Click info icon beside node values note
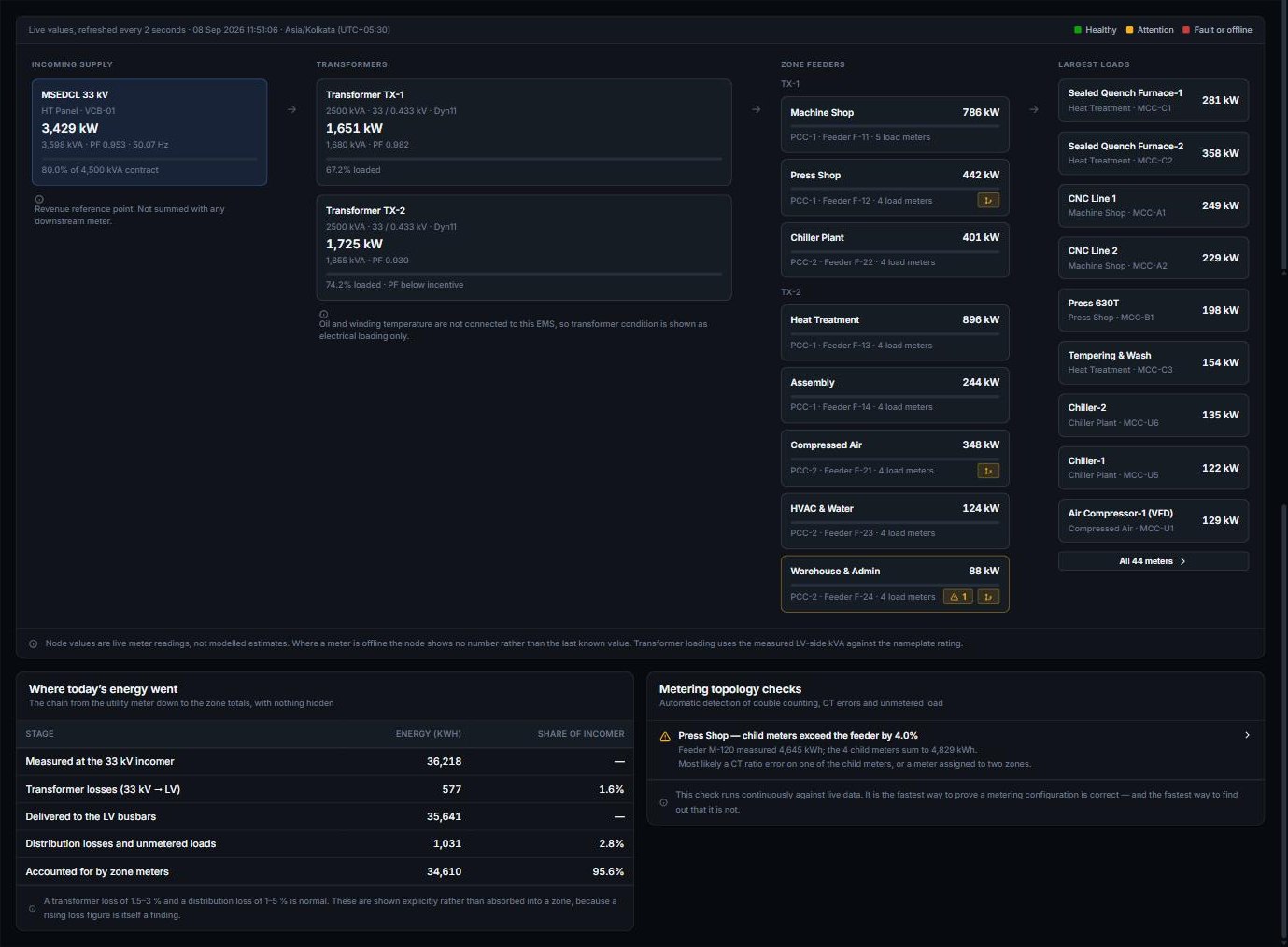 click(x=34, y=643)
